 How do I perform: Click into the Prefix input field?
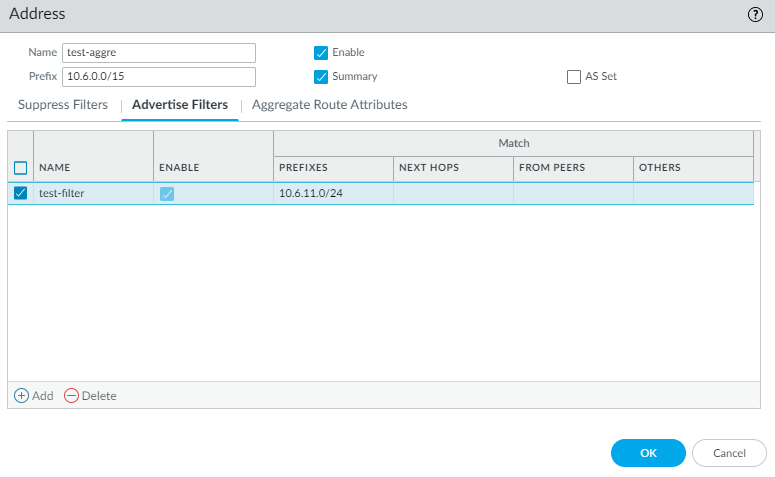click(159, 77)
